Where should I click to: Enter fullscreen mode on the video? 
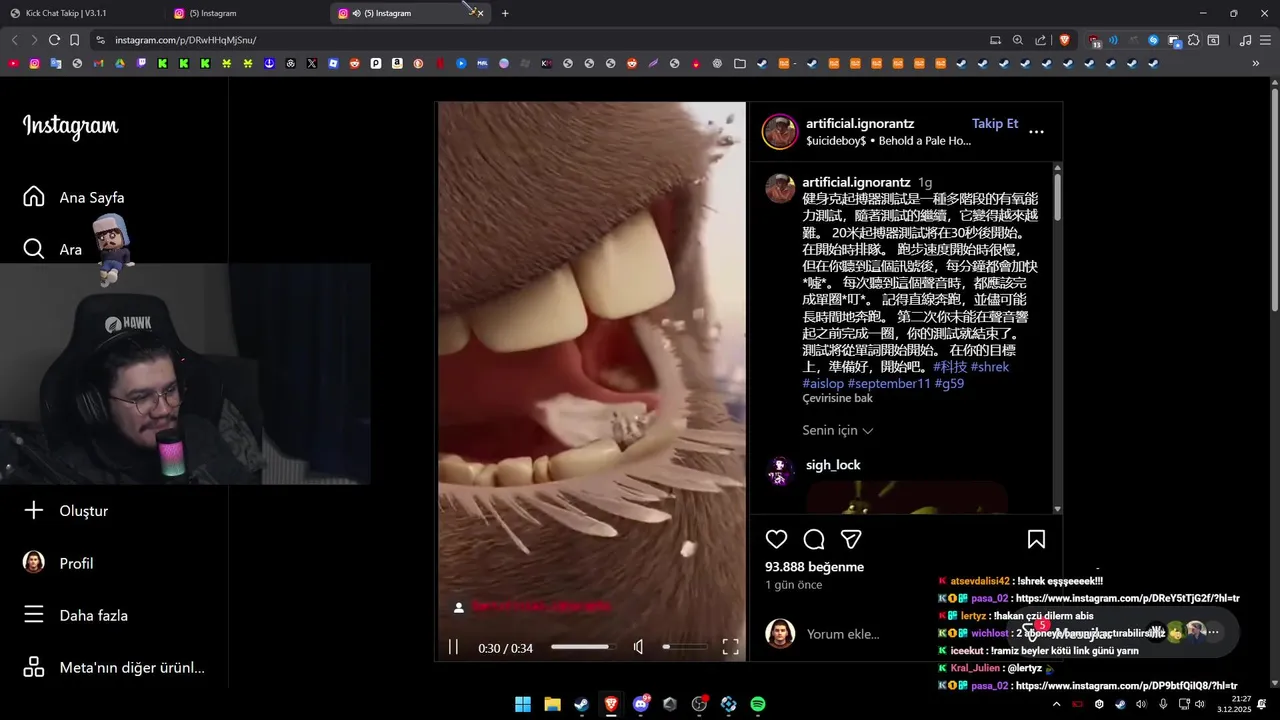pyautogui.click(x=730, y=647)
